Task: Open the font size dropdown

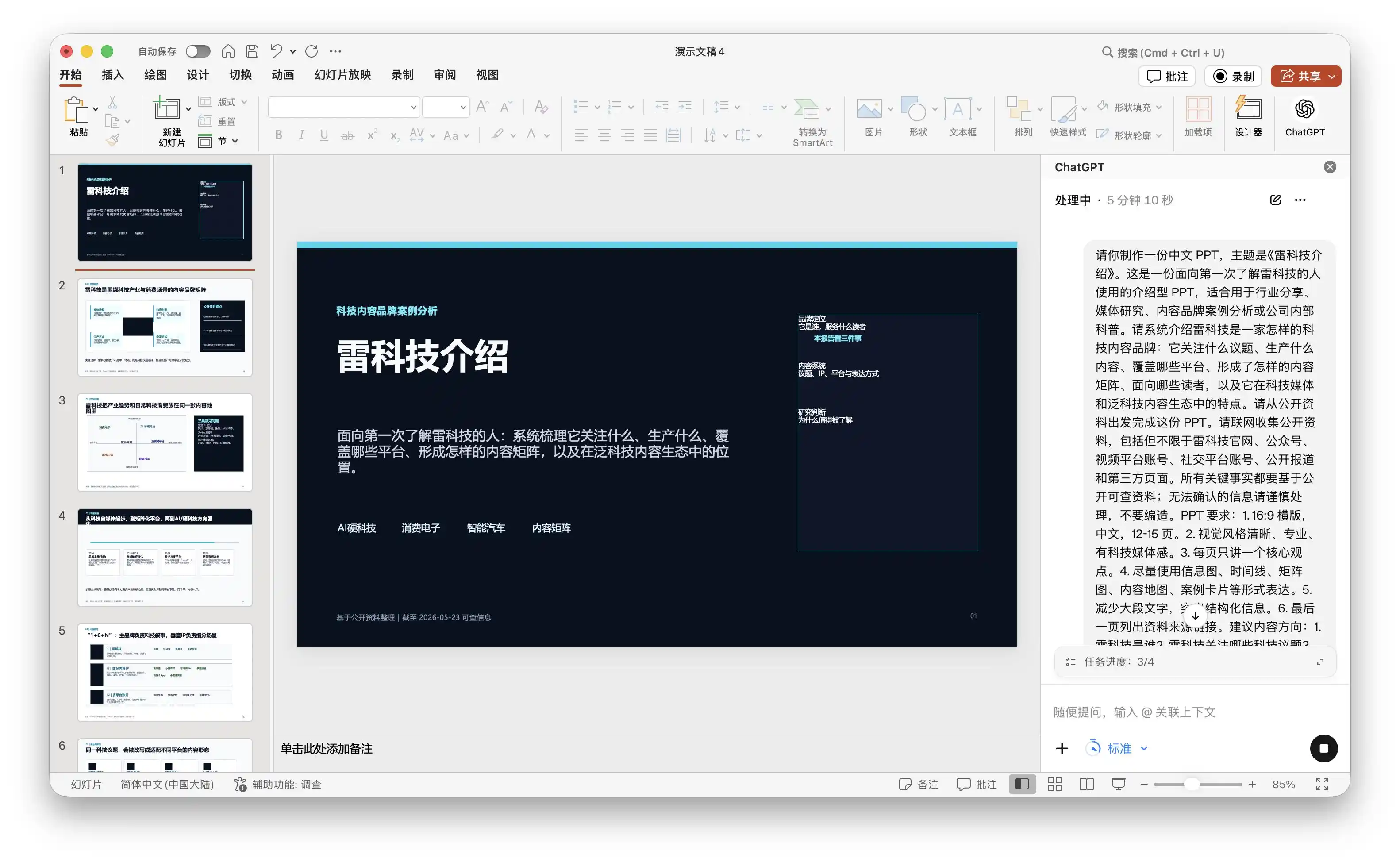Action: point(463,107)
